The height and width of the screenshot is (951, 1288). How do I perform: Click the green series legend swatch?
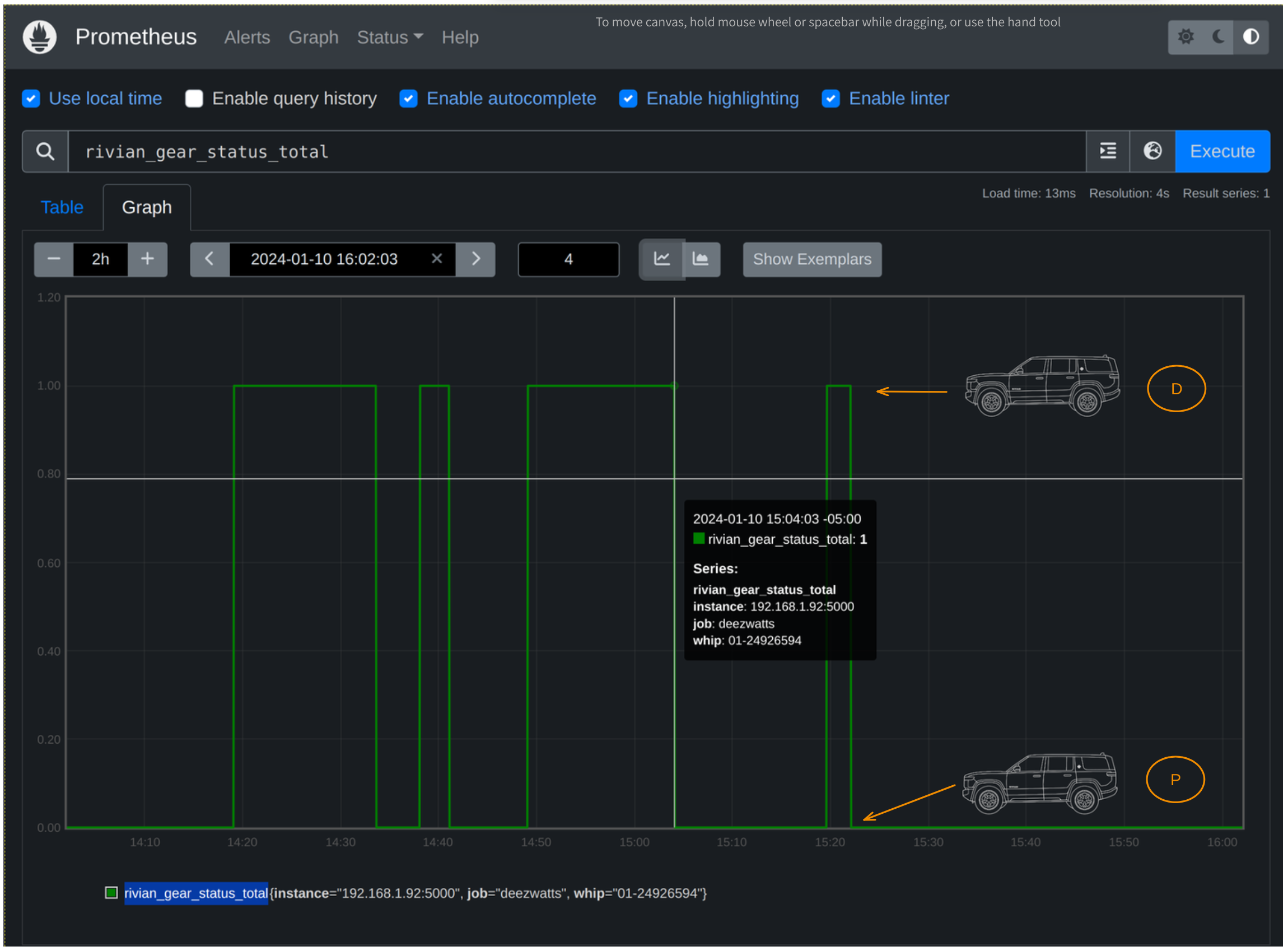click(111, 893)
